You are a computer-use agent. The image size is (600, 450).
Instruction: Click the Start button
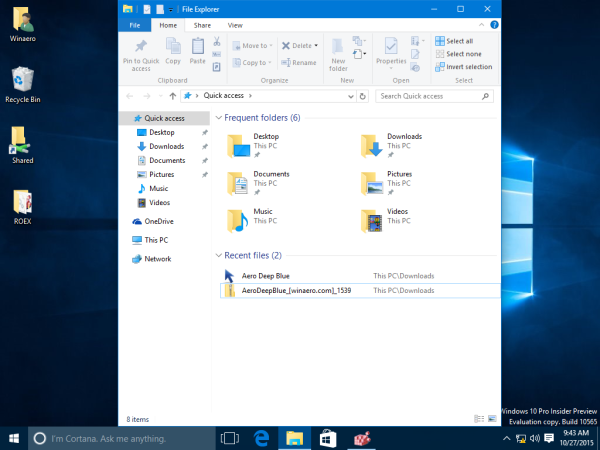tap(14, 439)
